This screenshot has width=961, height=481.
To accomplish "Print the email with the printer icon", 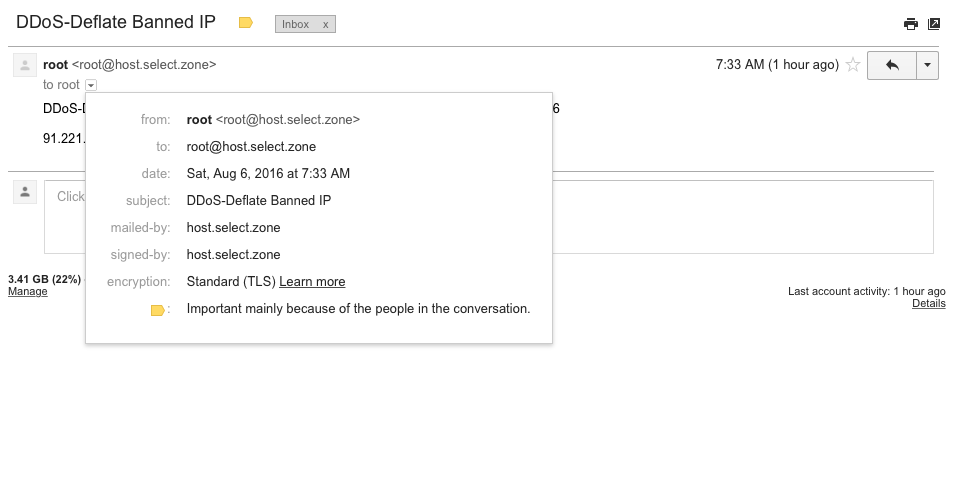I will 911,24.
